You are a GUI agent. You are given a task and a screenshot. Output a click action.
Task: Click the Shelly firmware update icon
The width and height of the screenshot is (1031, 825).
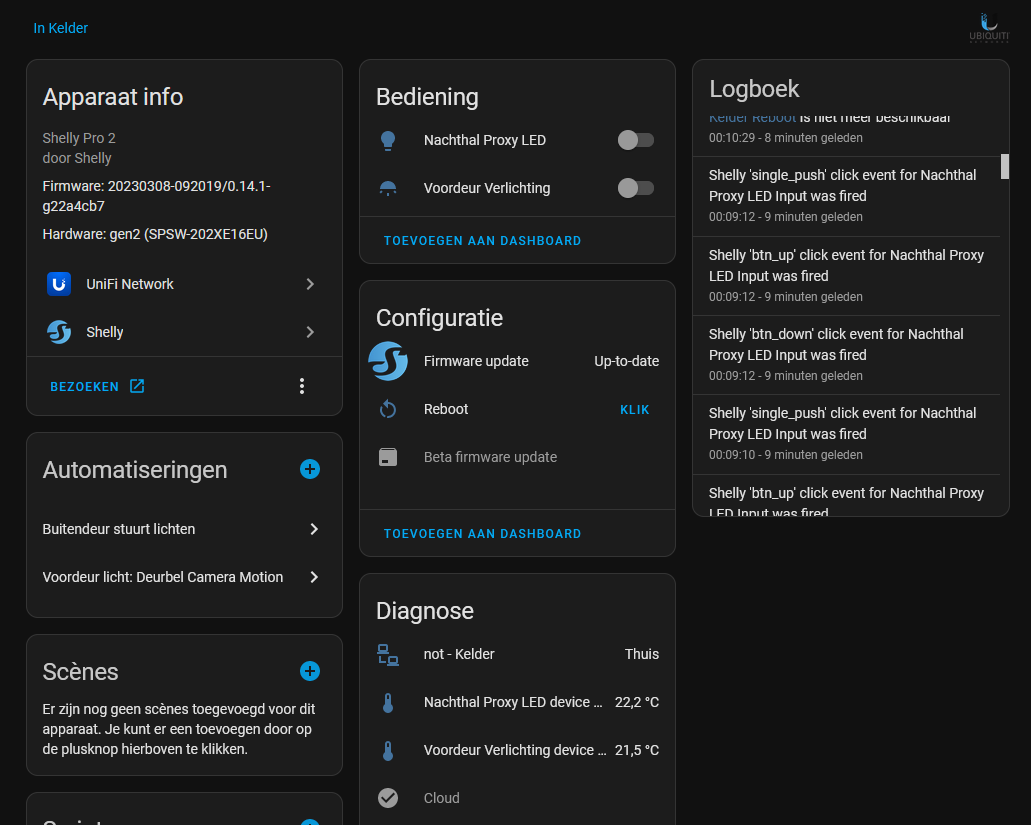(388, 362)
